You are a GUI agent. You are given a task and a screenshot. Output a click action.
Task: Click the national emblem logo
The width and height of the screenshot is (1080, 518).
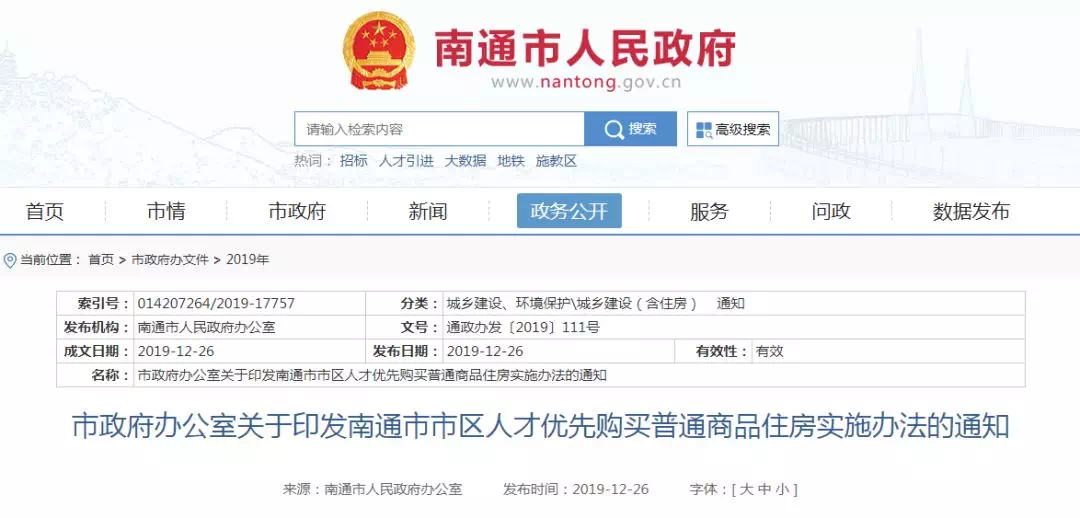pos(378,50)
